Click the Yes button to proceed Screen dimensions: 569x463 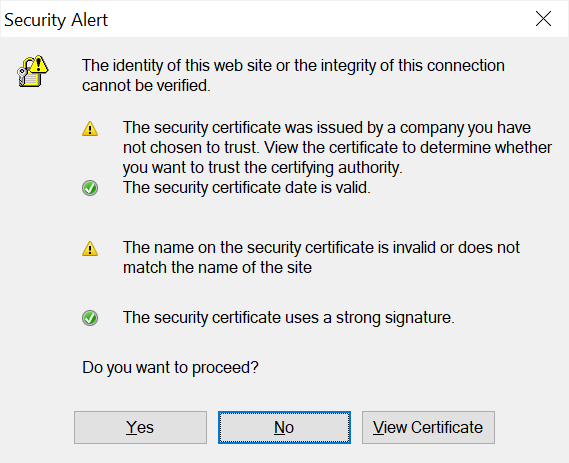[140, 427]
